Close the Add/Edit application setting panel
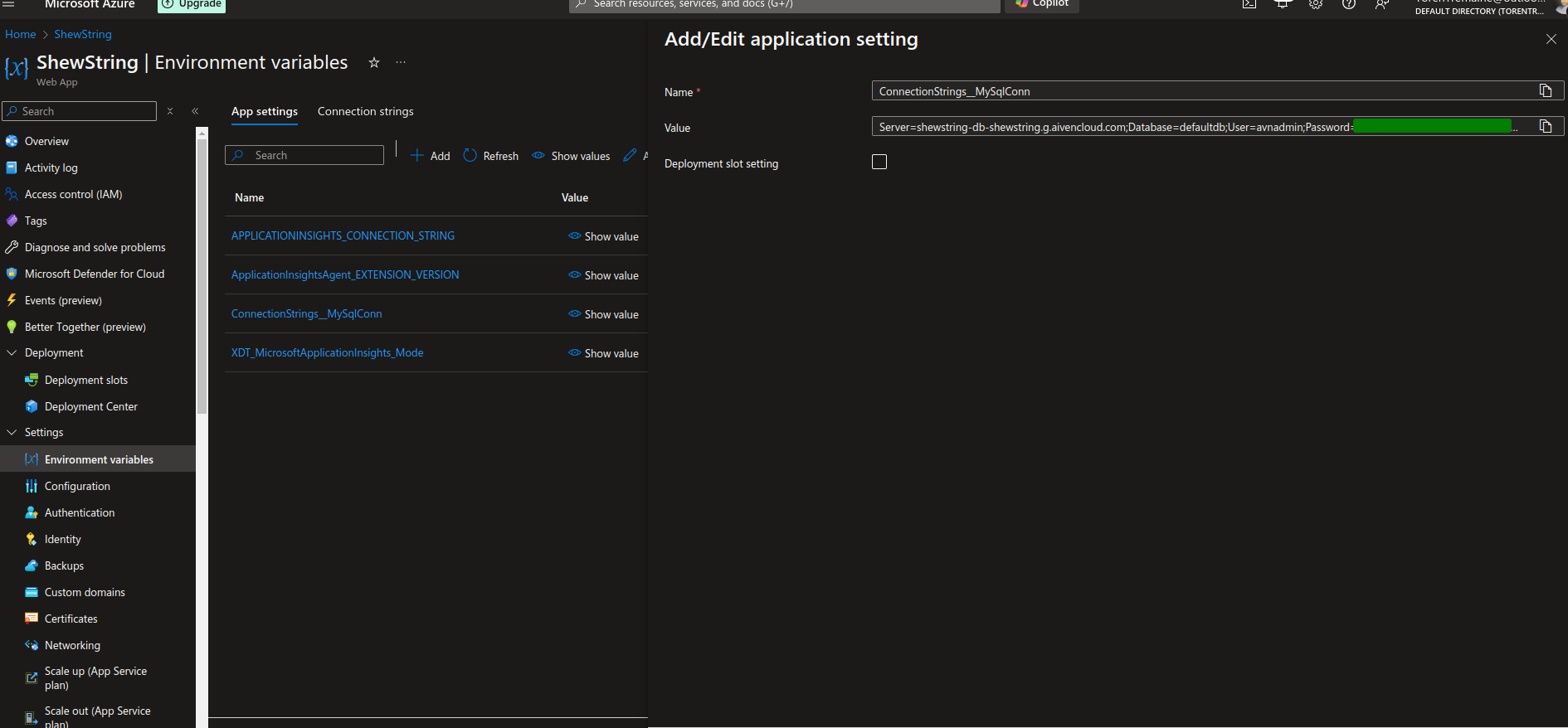This screenshot has width=1568, height=728. [x=1551, y=39]
